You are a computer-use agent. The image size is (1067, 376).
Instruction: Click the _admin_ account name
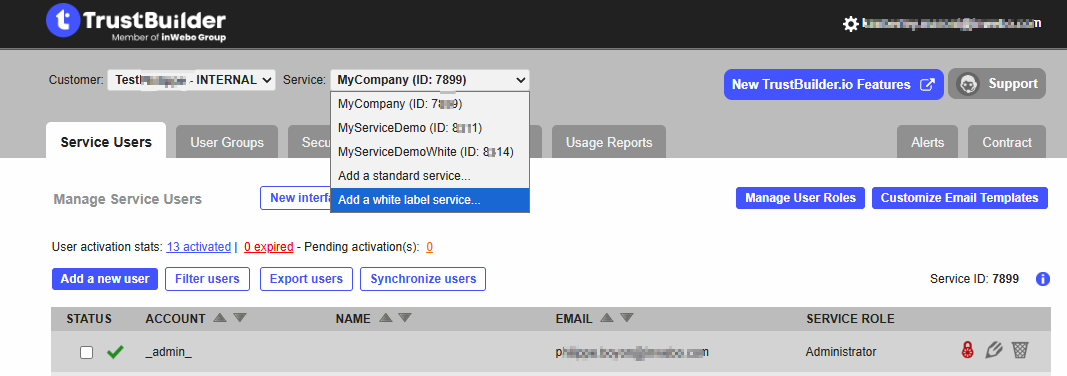click(169, 352)
